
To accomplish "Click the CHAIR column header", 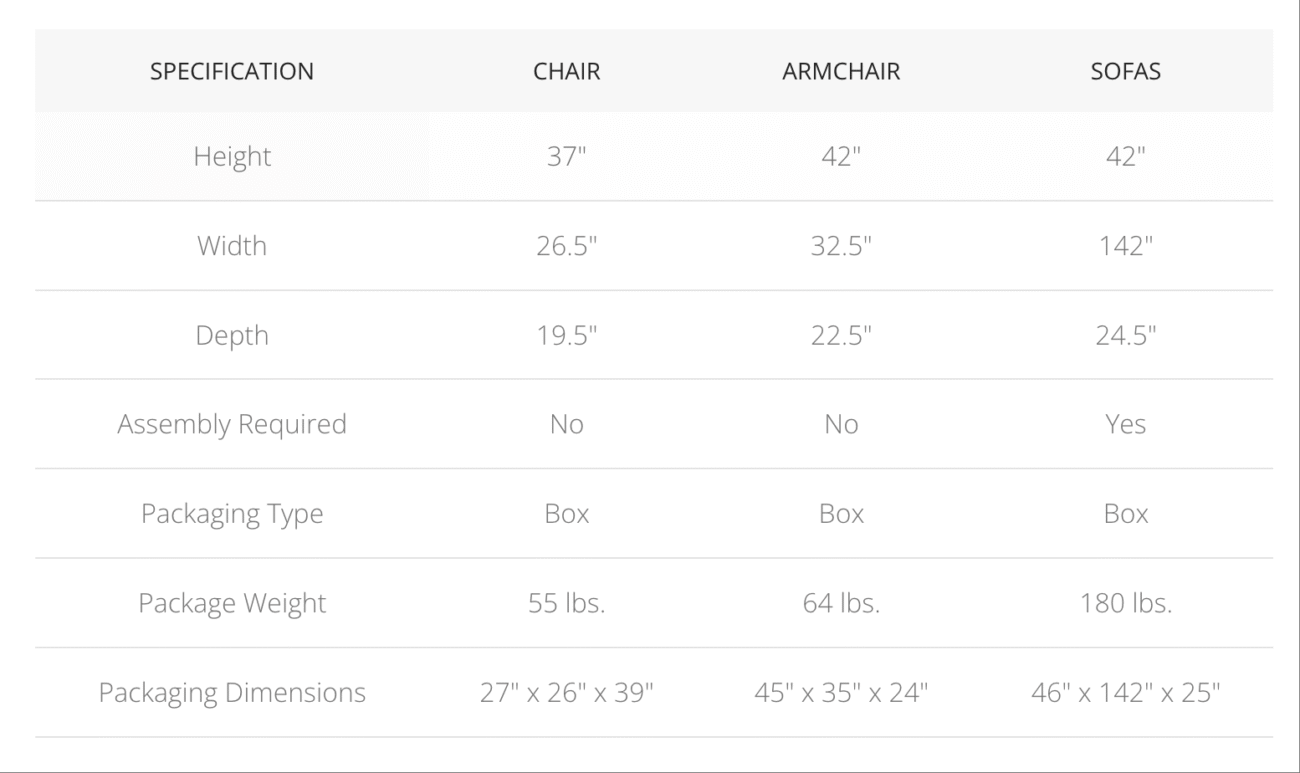I will (566, 72).
